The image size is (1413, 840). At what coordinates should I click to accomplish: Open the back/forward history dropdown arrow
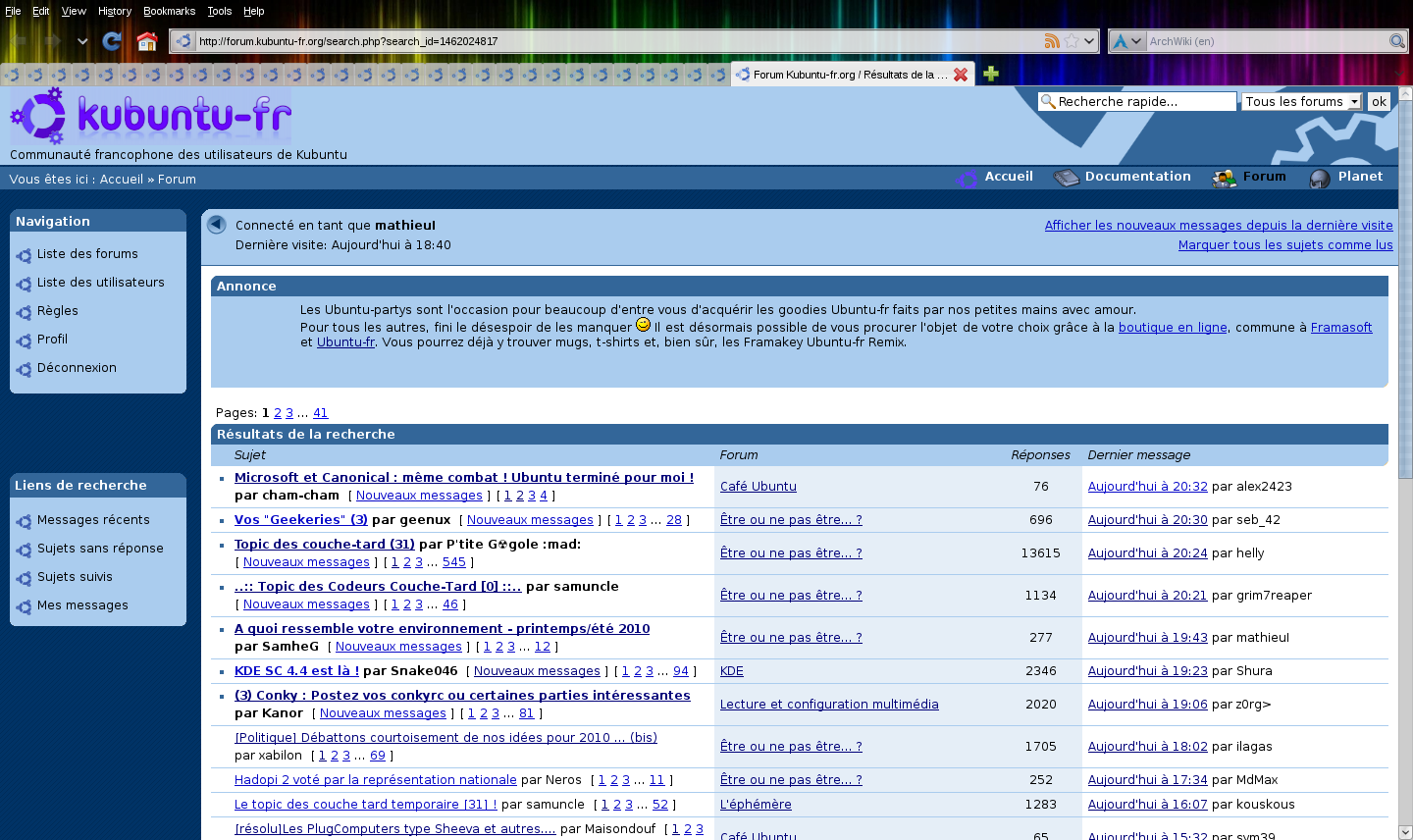pyautogui.click(x=82, y=41)
